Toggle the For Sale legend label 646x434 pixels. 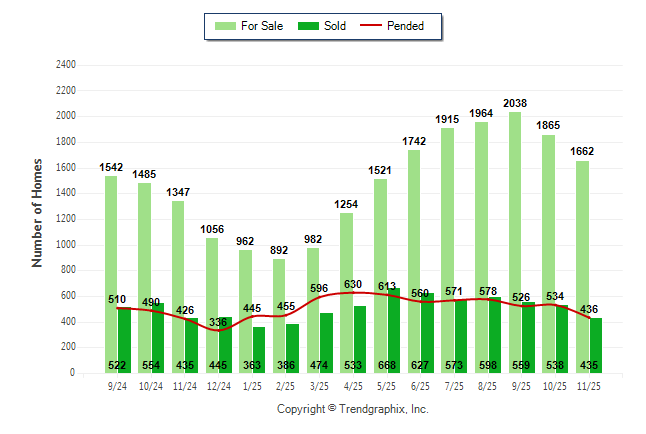click(x=262, y=26)
